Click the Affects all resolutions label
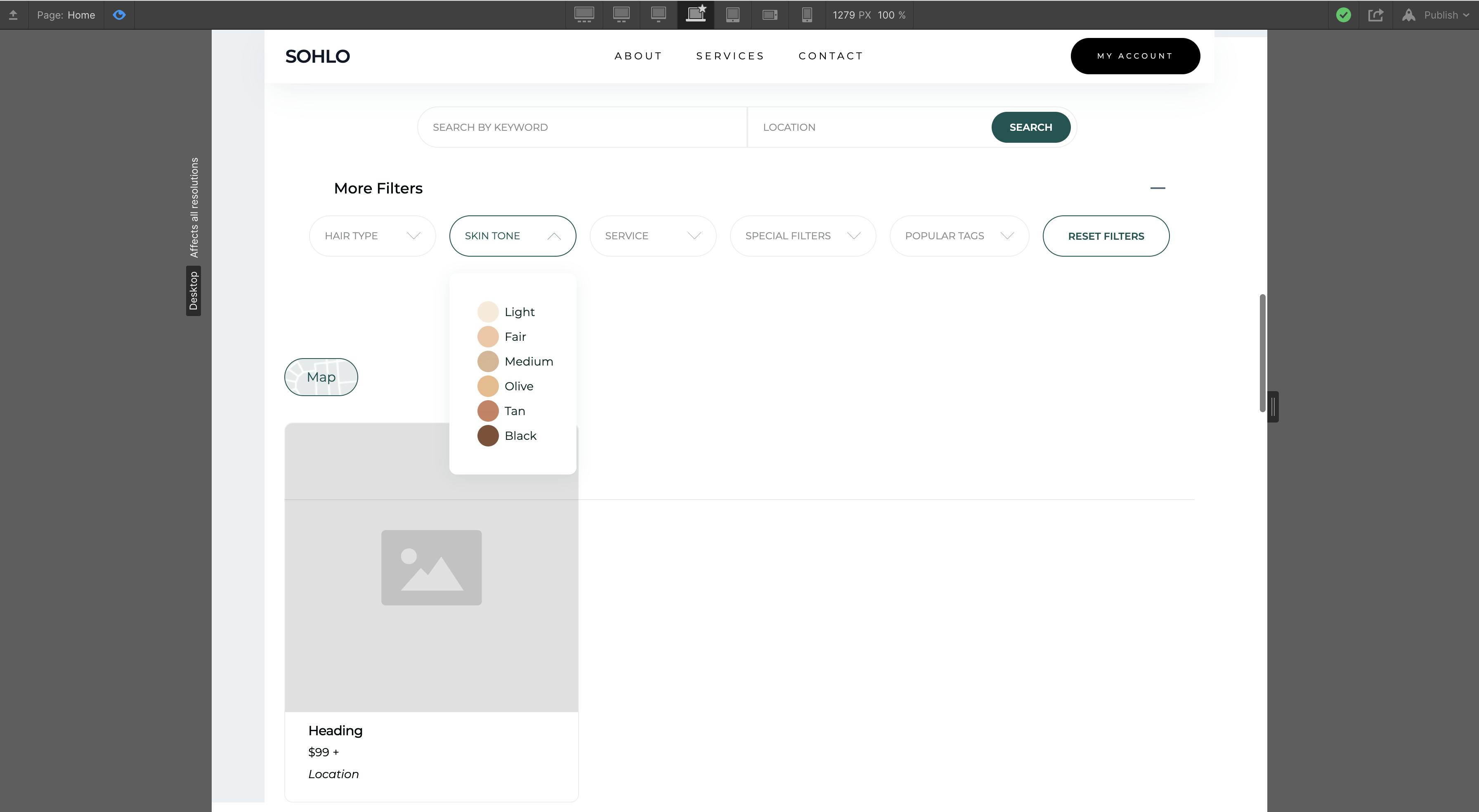Image resolution: width=1479 pixels, height=812 pixels. coord(194,207)
